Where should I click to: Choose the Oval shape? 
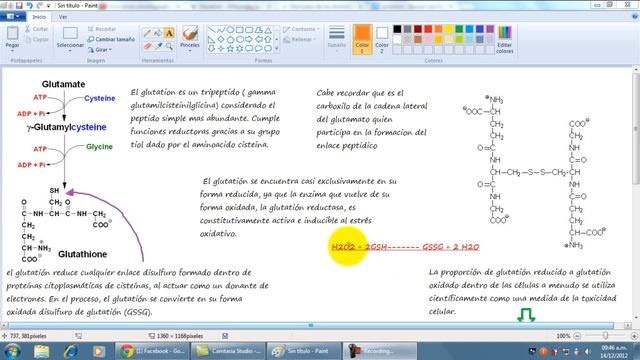pyautogui.click(x=230, y=30)
